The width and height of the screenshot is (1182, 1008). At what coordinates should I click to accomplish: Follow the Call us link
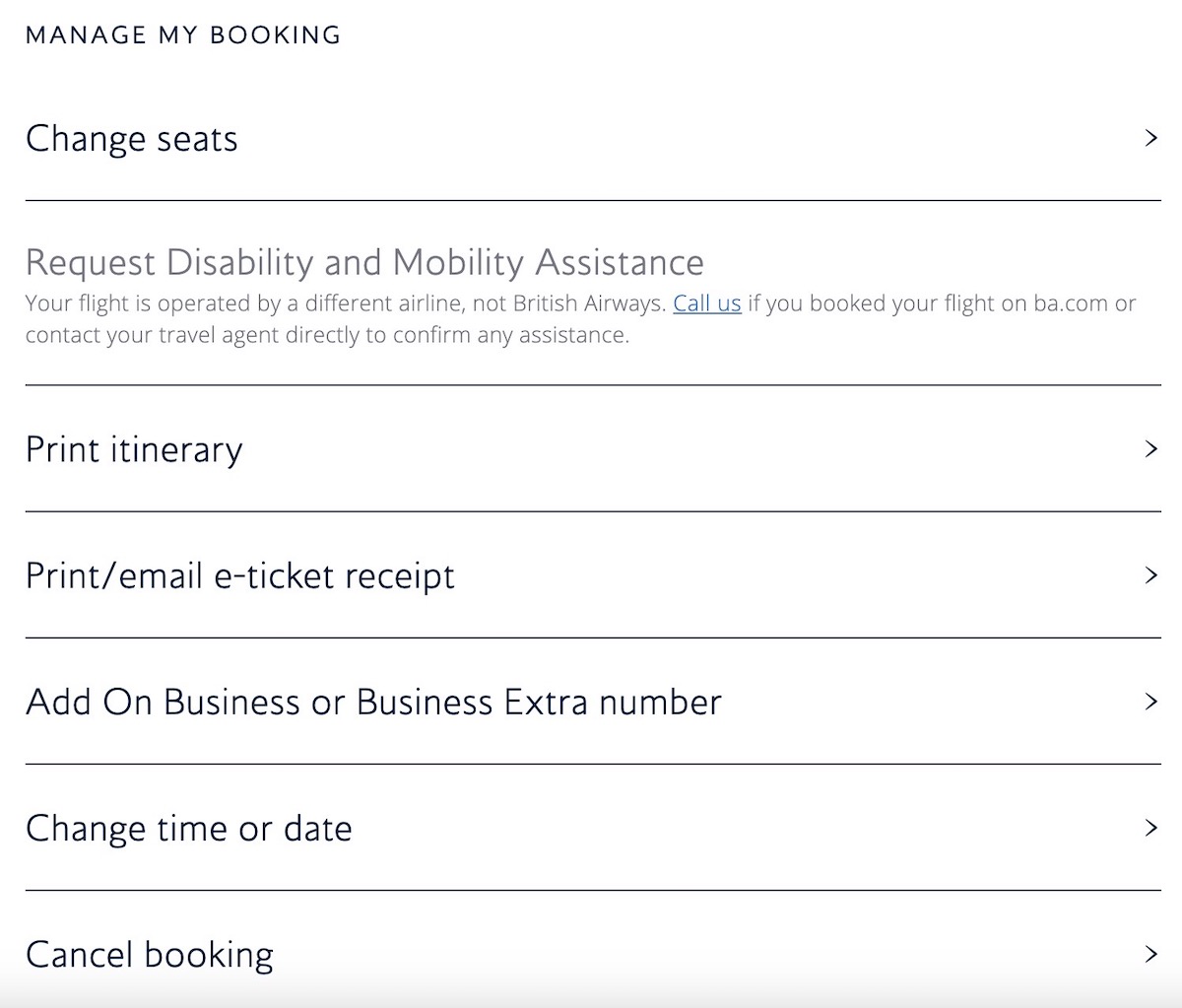click(707, 303)
